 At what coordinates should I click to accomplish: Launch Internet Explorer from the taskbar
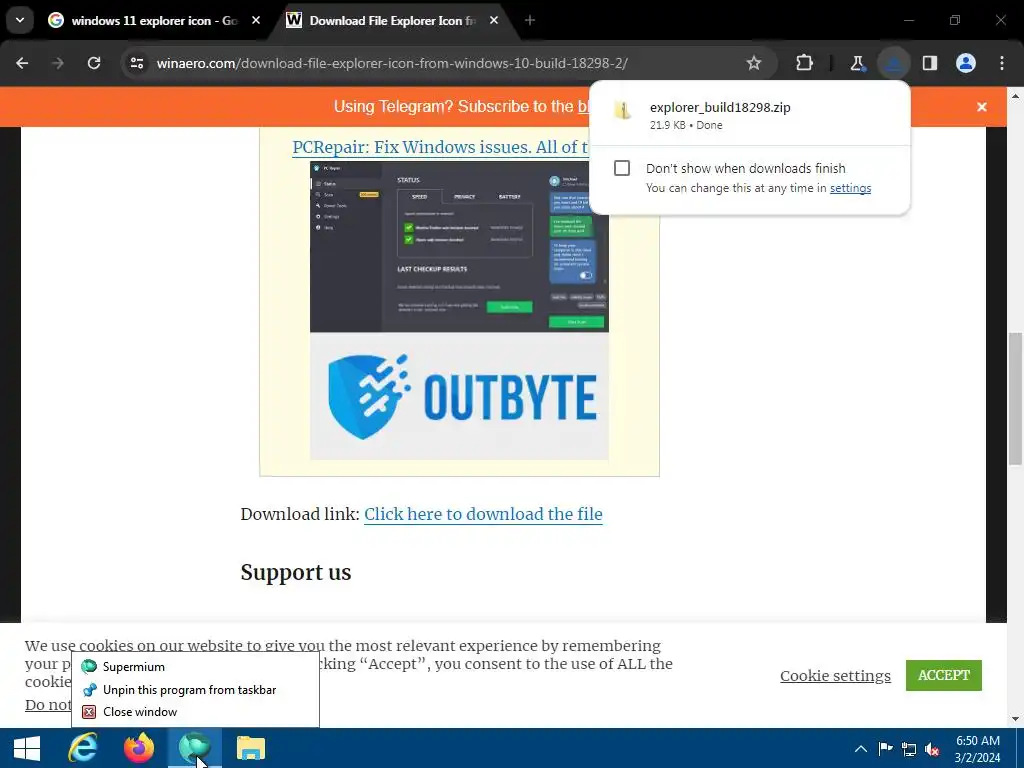tap(83, 748)
